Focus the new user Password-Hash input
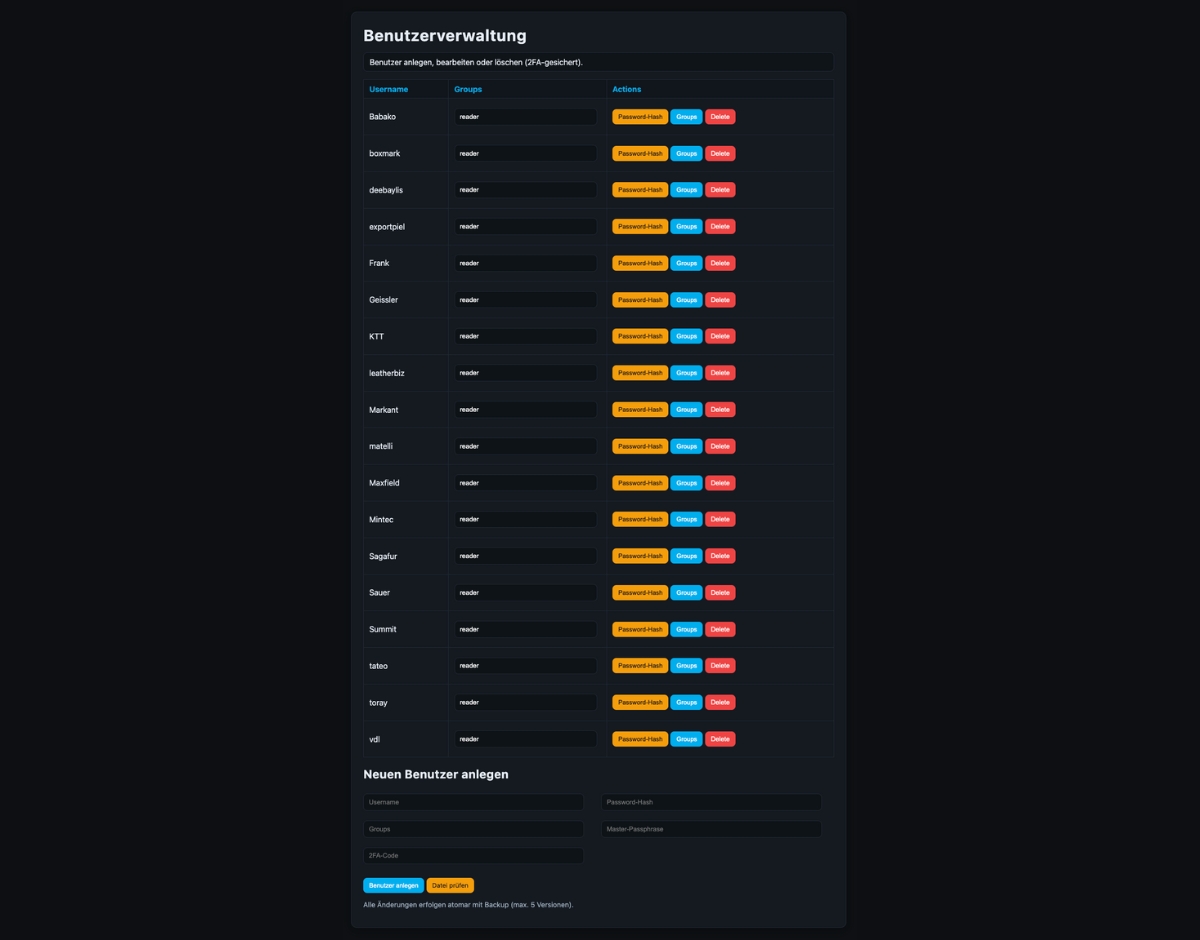The height and width of the screenshot is (940, 1200). 711,802
